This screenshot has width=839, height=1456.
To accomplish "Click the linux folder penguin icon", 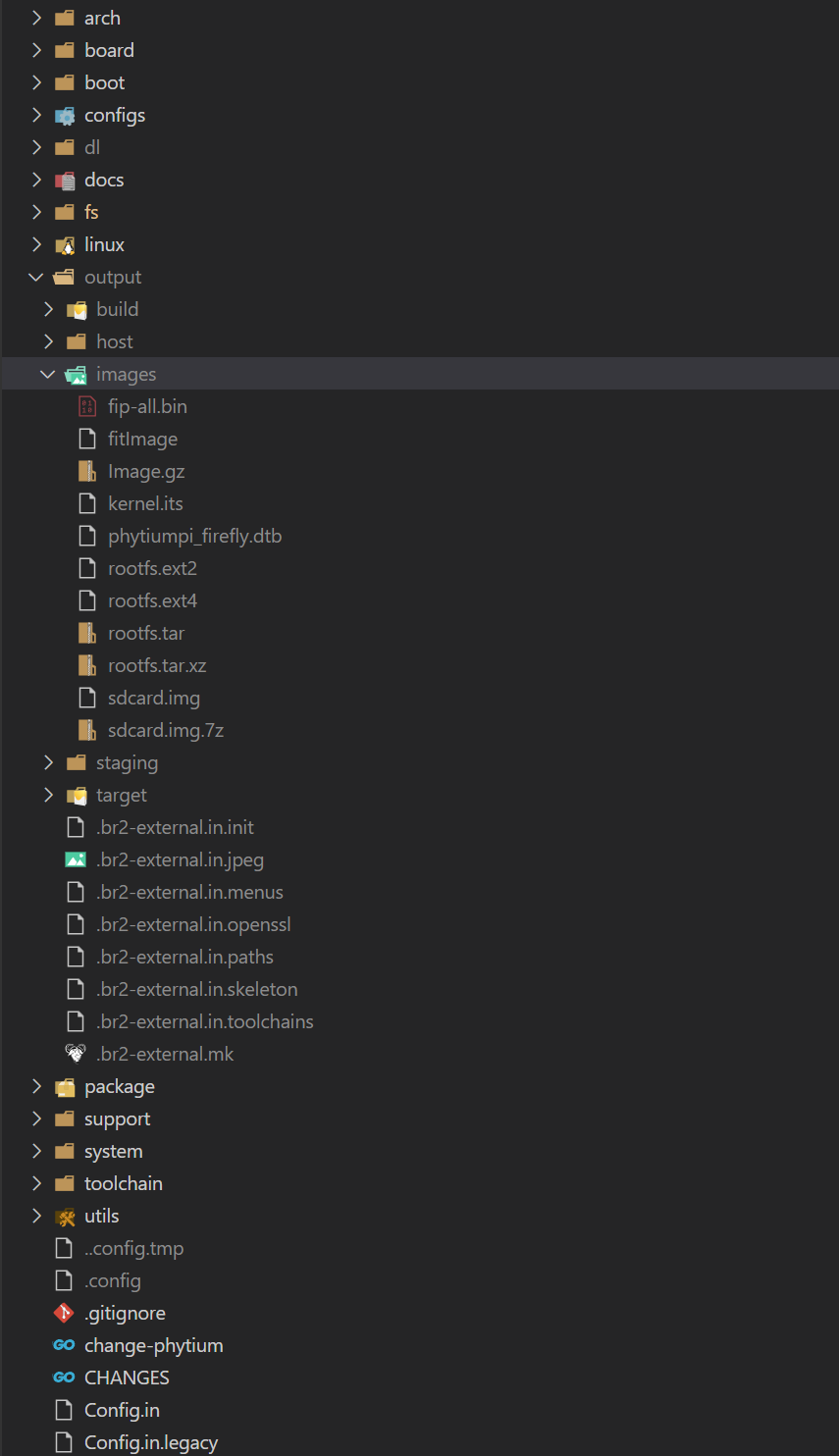I will coord(65,244).
